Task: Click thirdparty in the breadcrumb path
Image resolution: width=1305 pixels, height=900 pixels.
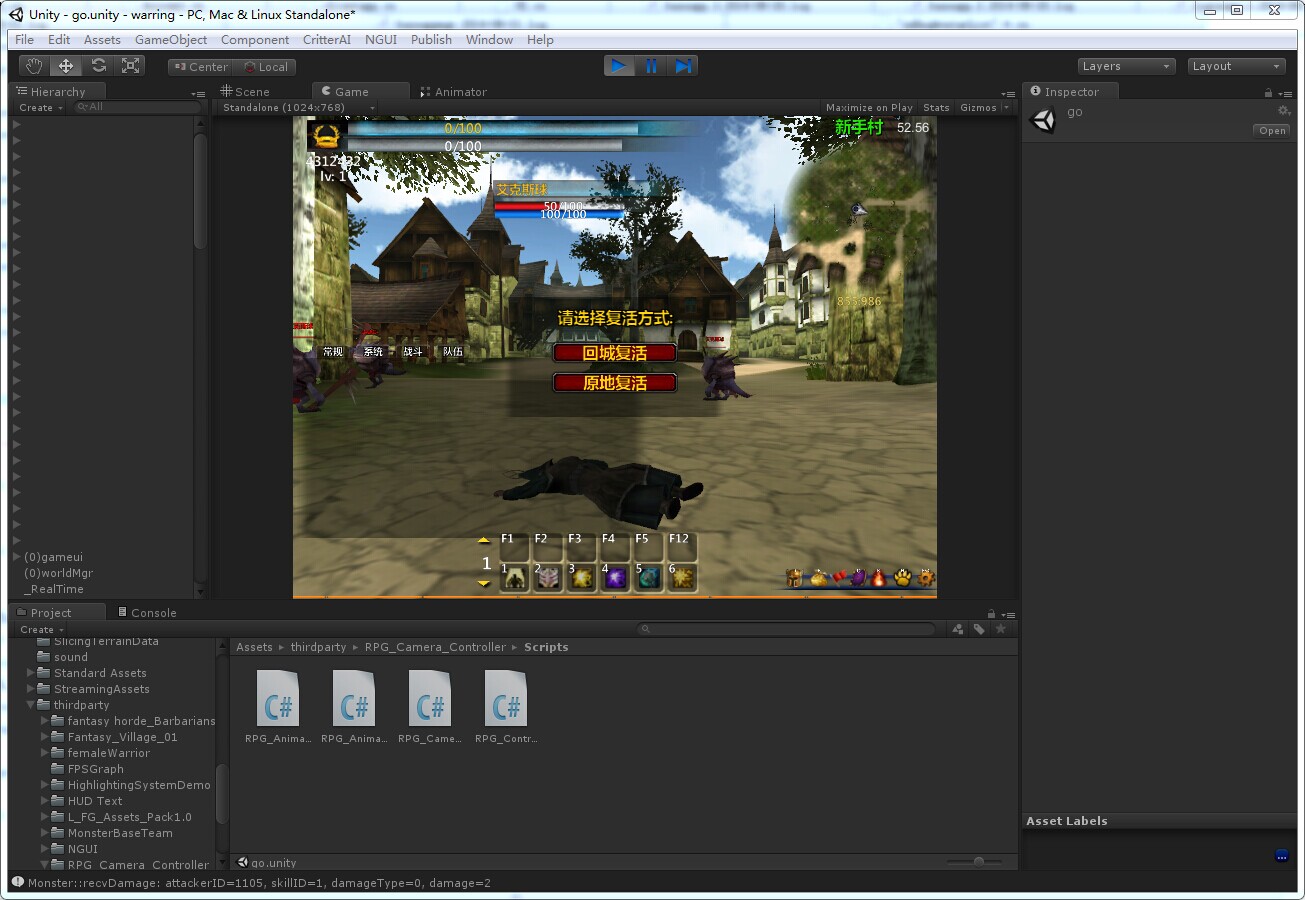Action: (x=318, y=647)
